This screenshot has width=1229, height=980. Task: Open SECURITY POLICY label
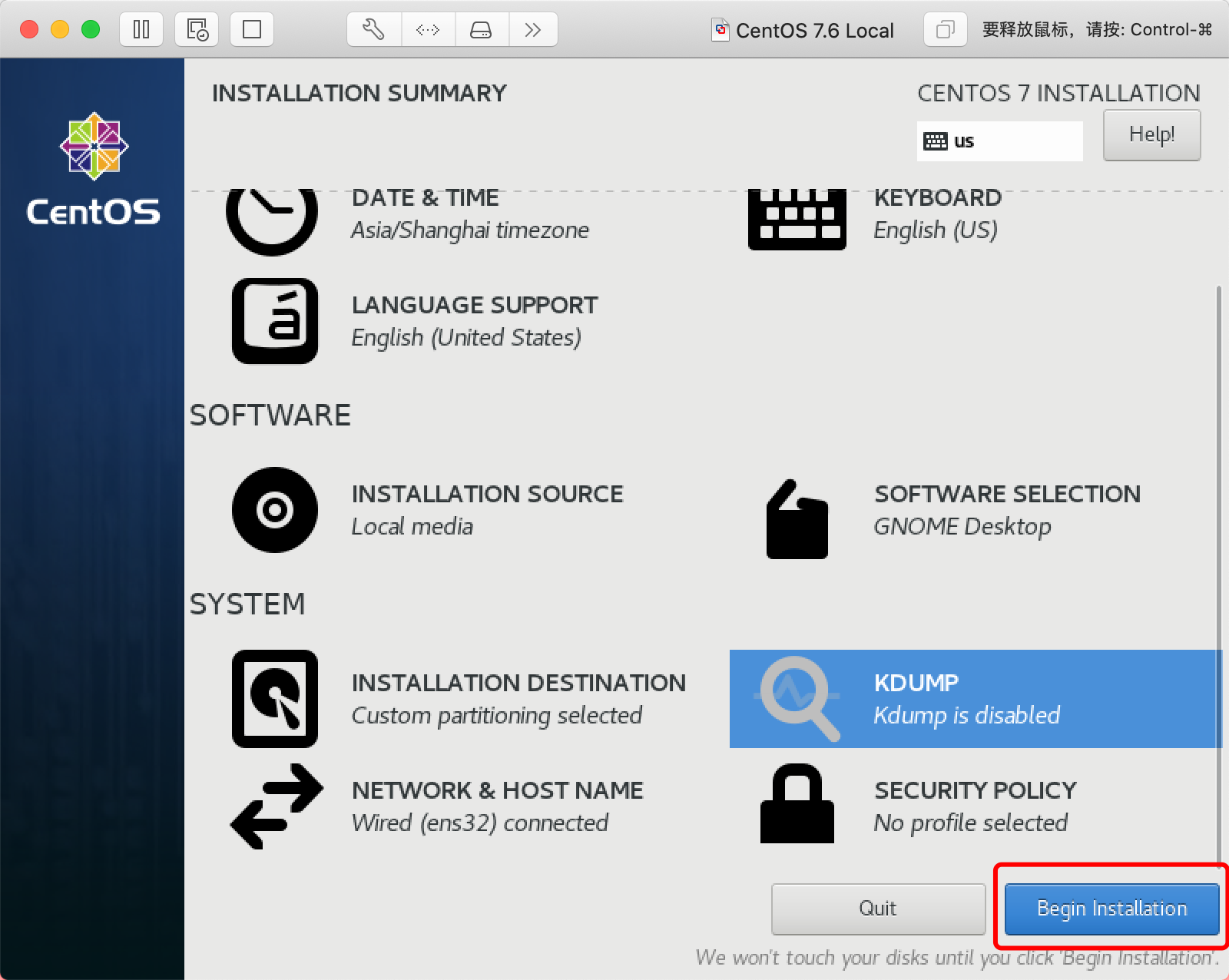point(976,790)
